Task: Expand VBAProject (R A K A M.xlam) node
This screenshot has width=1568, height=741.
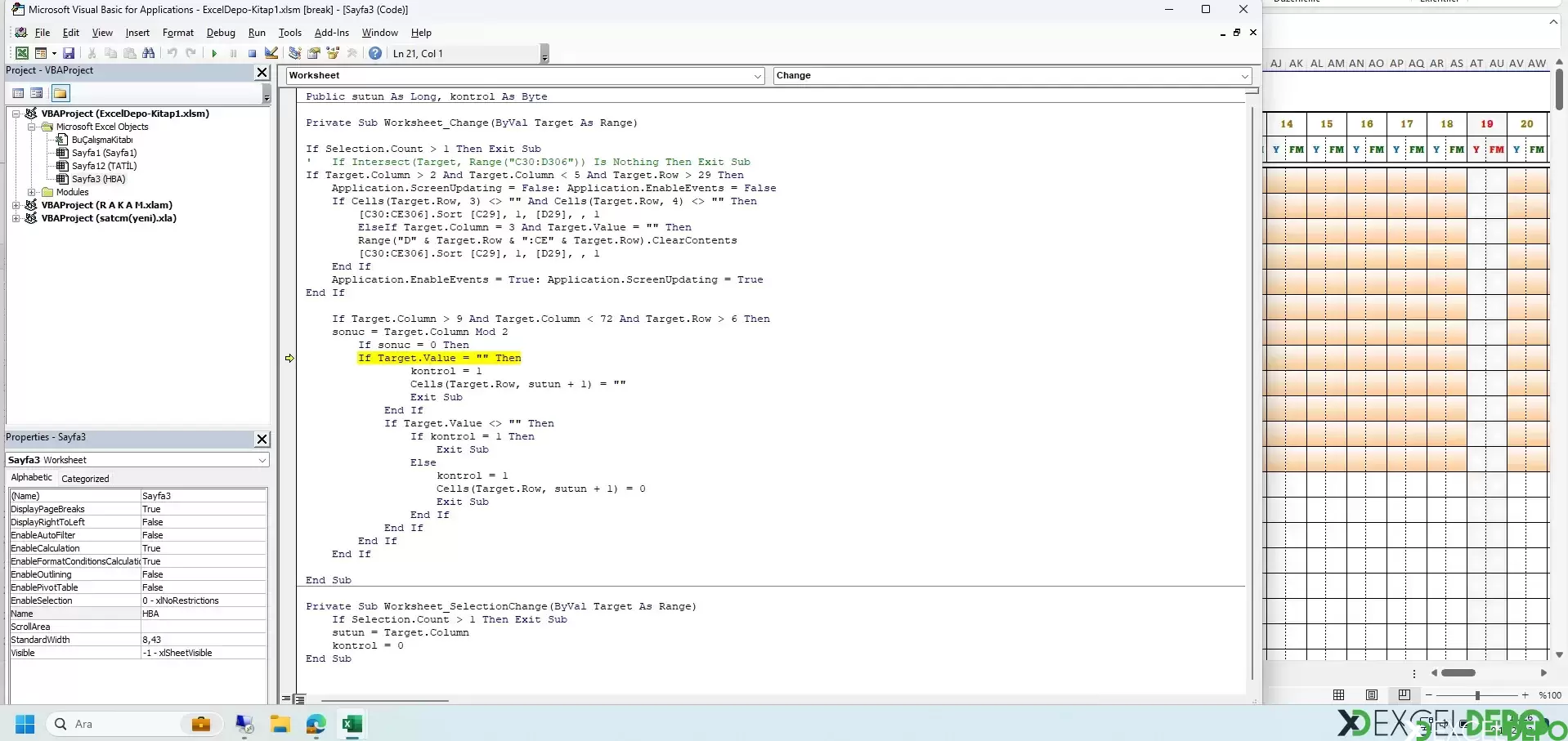Action: 16,205
